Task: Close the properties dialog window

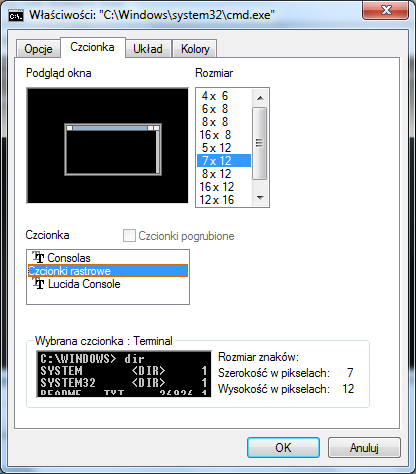Action: click(x=386, y=11)
